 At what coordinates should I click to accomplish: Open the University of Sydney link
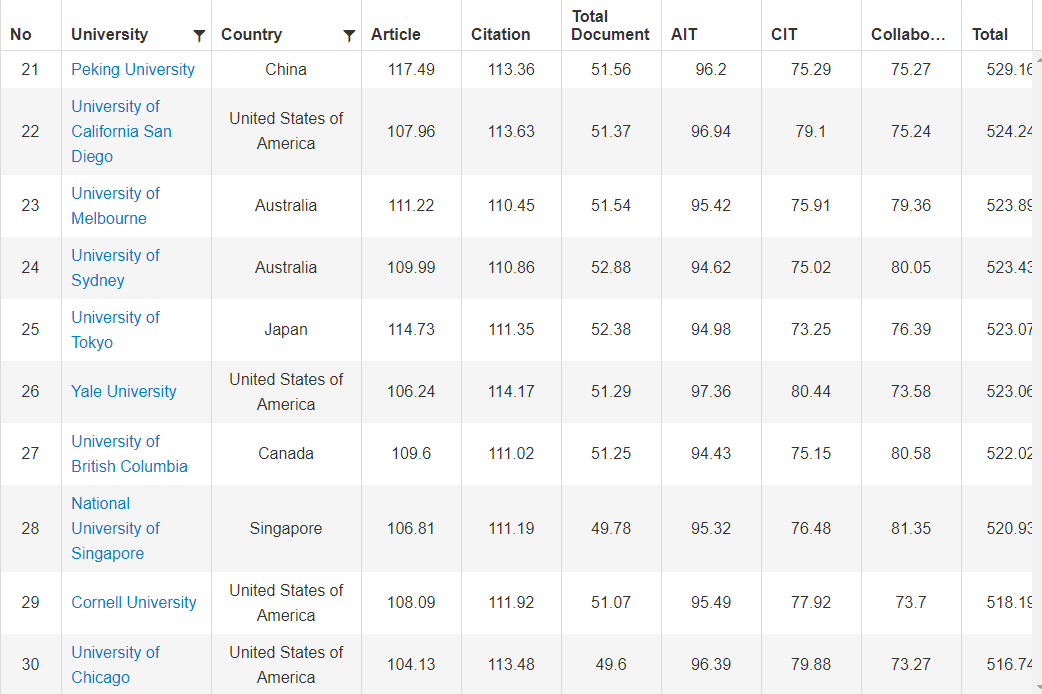click(x=115, y=268)
